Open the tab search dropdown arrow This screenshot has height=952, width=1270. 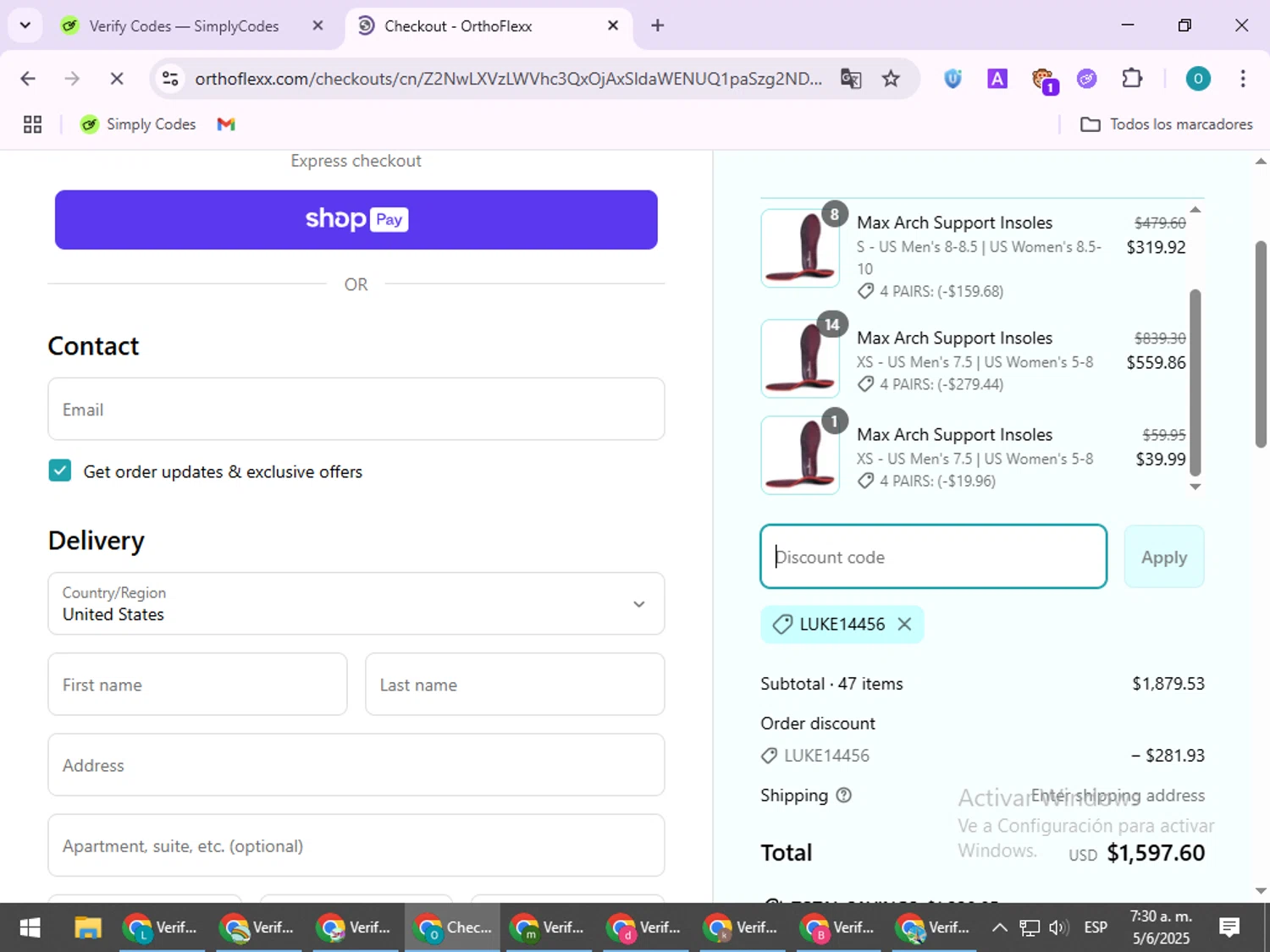click(25, 25)
